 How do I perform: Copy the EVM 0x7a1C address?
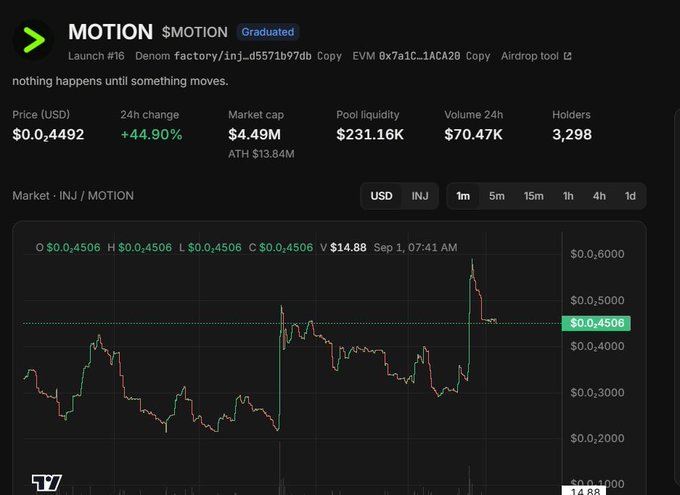pos(478,56)
